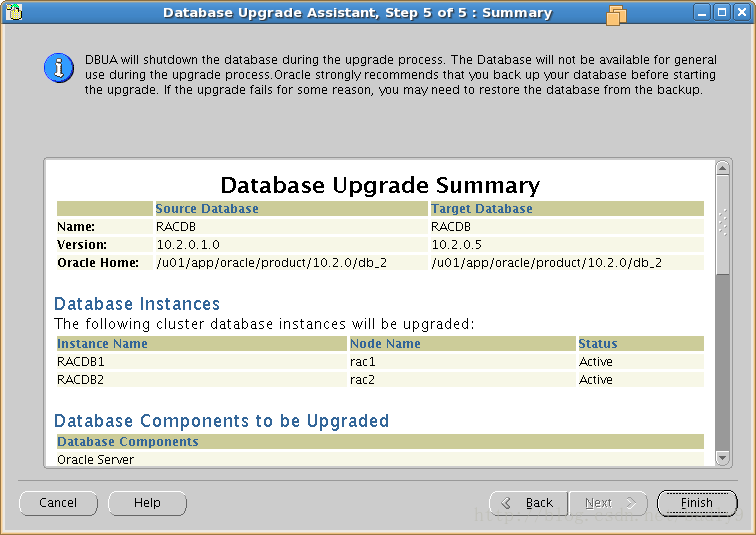
Task: Click the disabled Next button
Action: coord(609,503)
